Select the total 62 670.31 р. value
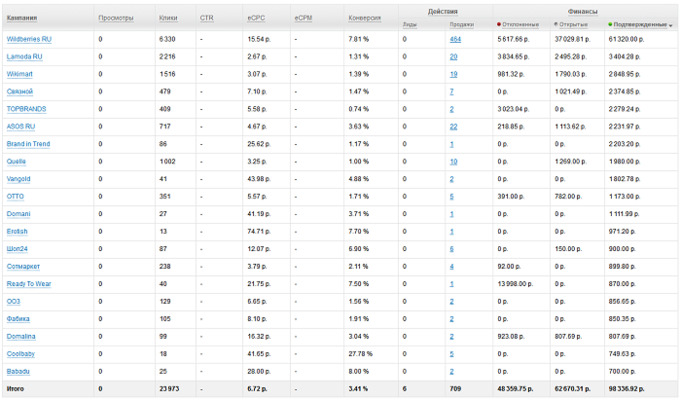 click(572, 389)
